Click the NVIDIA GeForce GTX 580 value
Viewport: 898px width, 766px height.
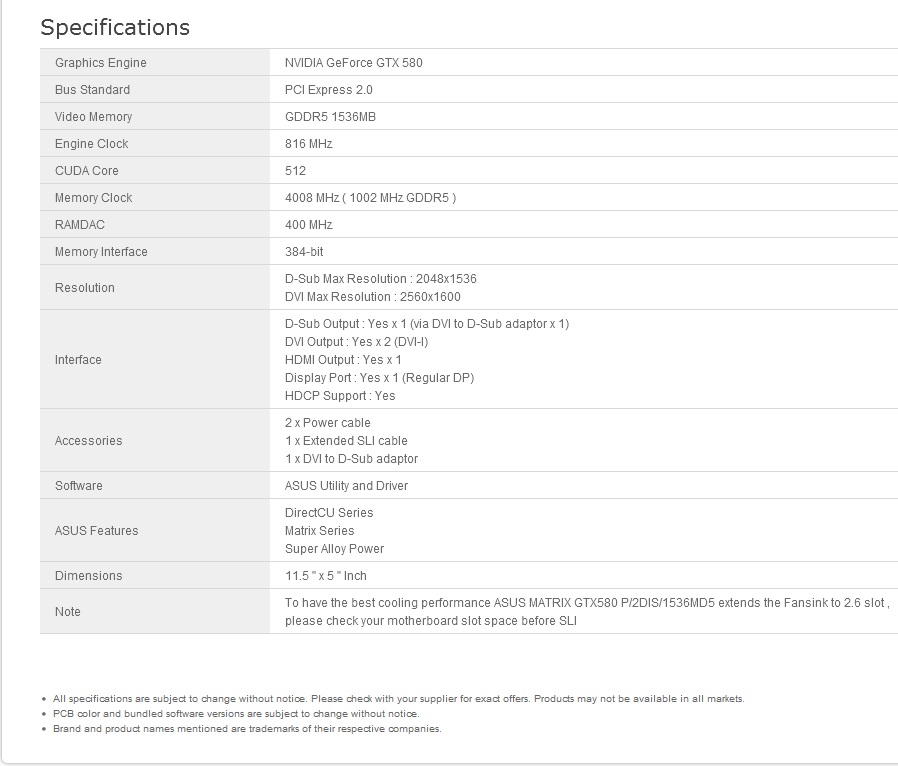[x=353, y=63]
